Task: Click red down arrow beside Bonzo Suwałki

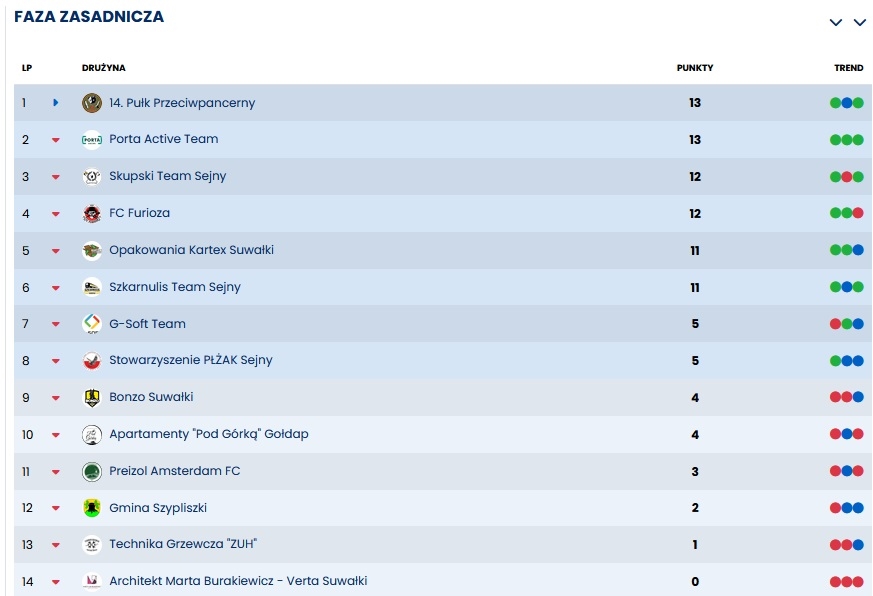Action: [x=56, y=398]
